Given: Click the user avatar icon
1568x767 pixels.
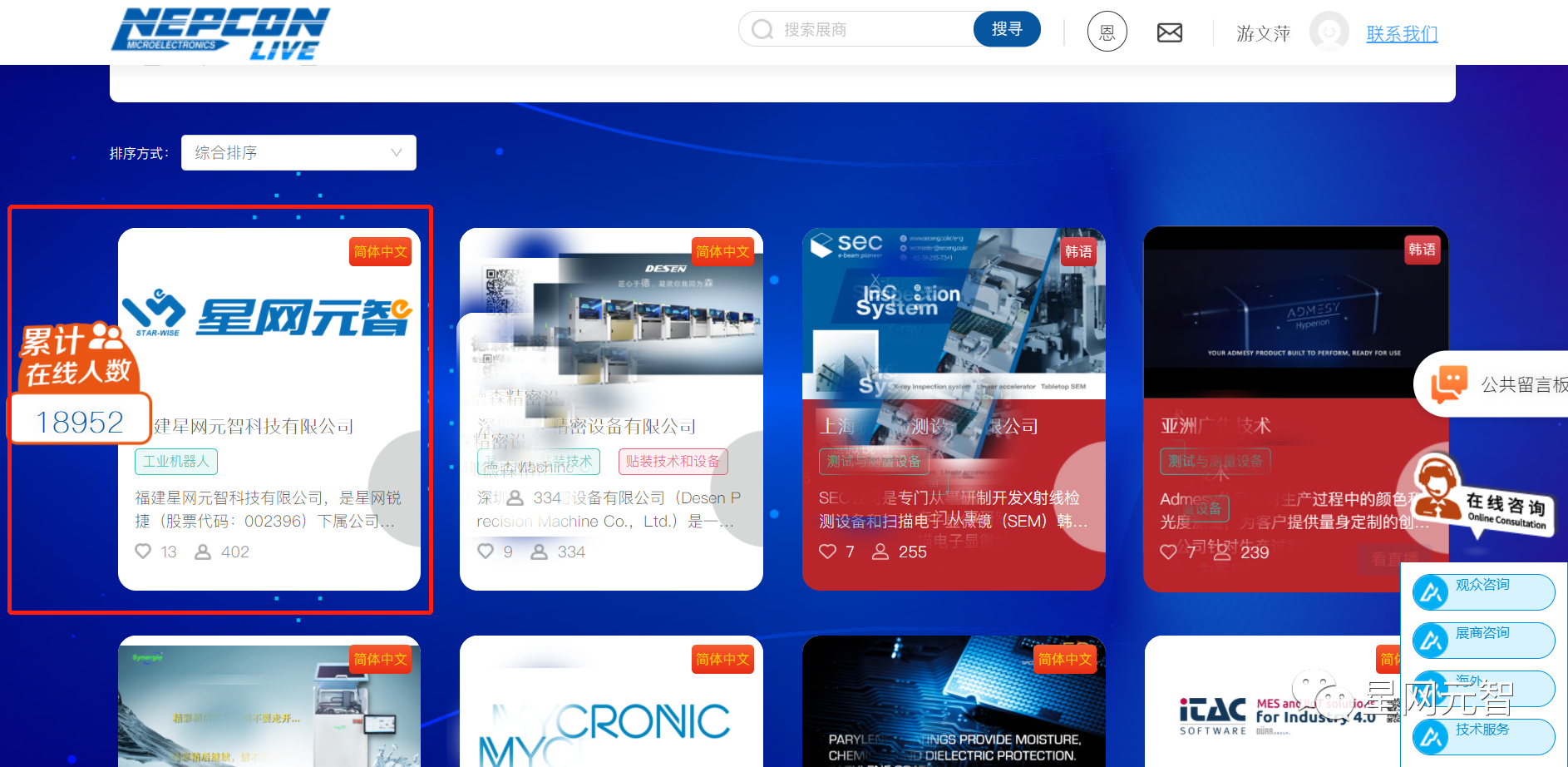Looking at the screenshot, I should 1329,32.
